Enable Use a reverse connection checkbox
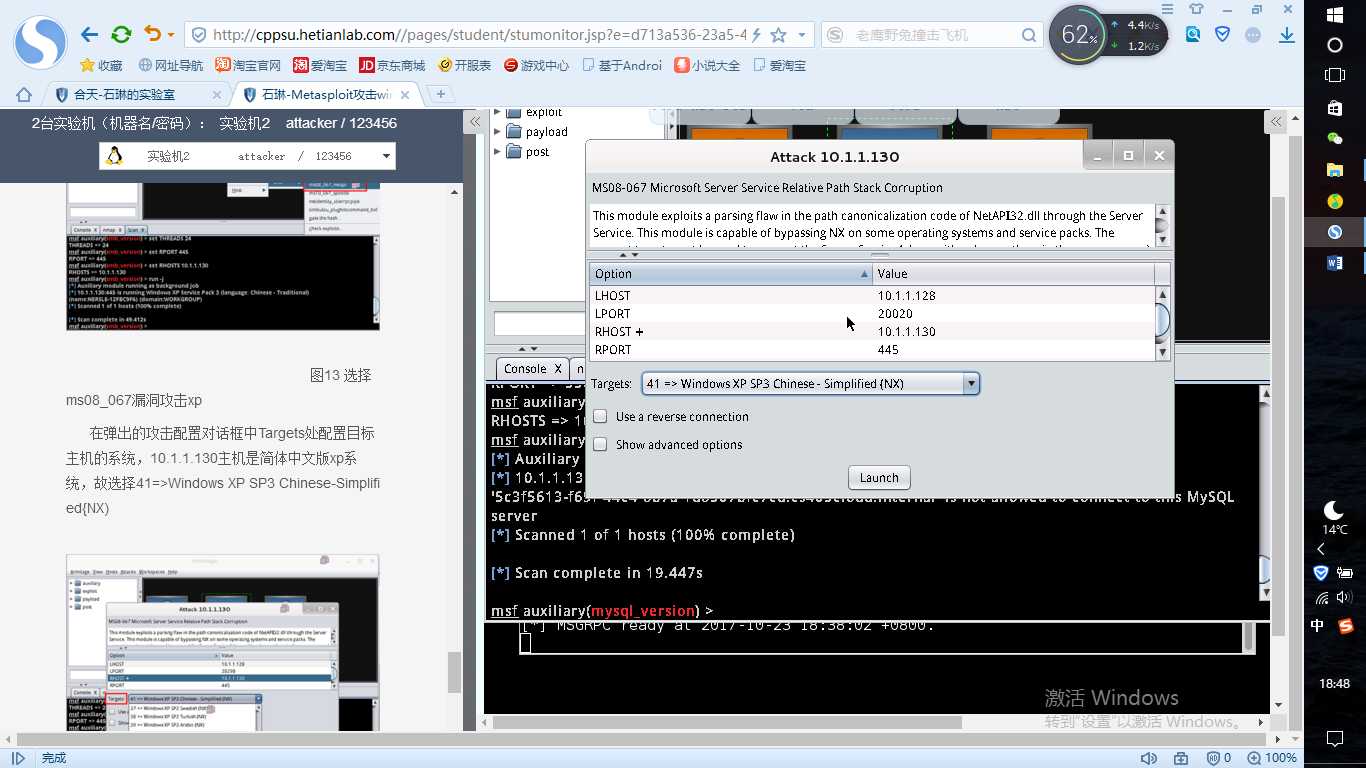The width and height of the screenshot is (1366, 768). [x=600, y=416]
